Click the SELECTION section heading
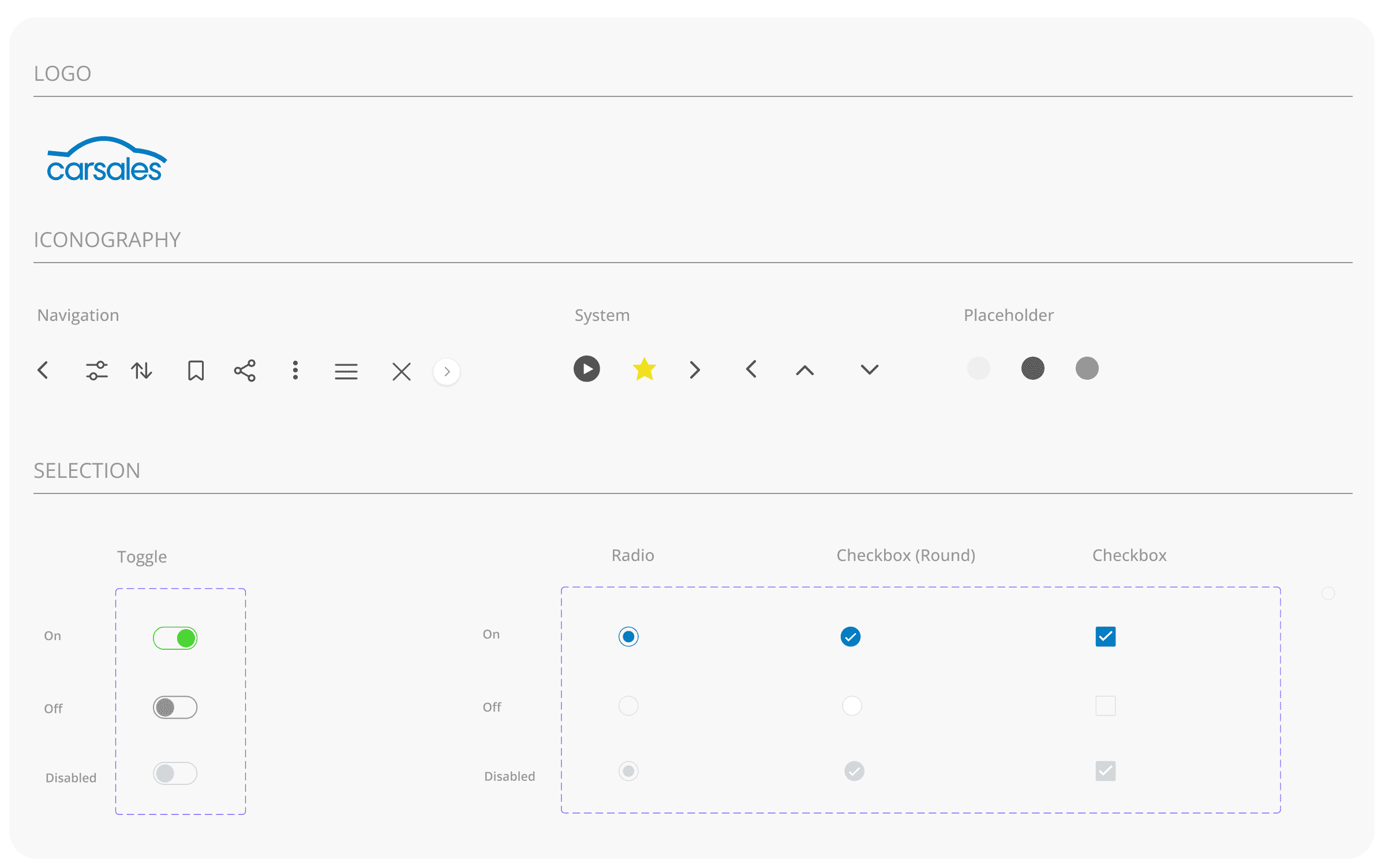This screenshot has height=868, width=1385. click(x=87, y=471)
